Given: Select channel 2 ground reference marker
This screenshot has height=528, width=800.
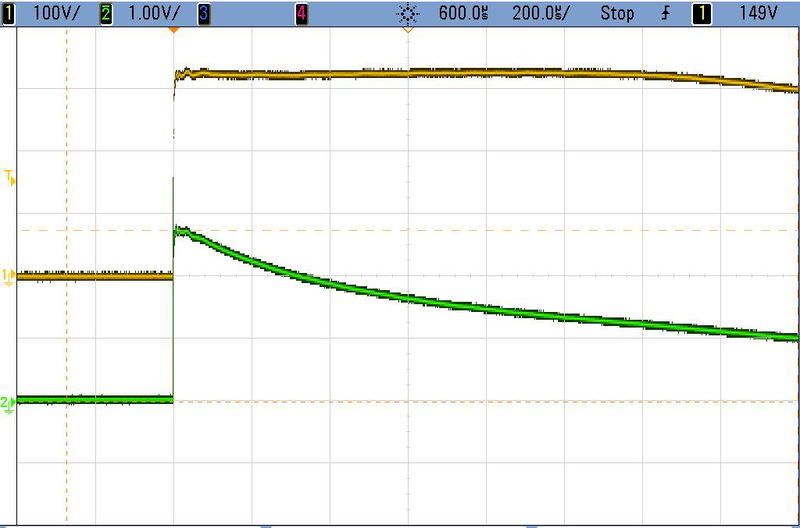Looking at the screenshot, I should click(8, 403).
